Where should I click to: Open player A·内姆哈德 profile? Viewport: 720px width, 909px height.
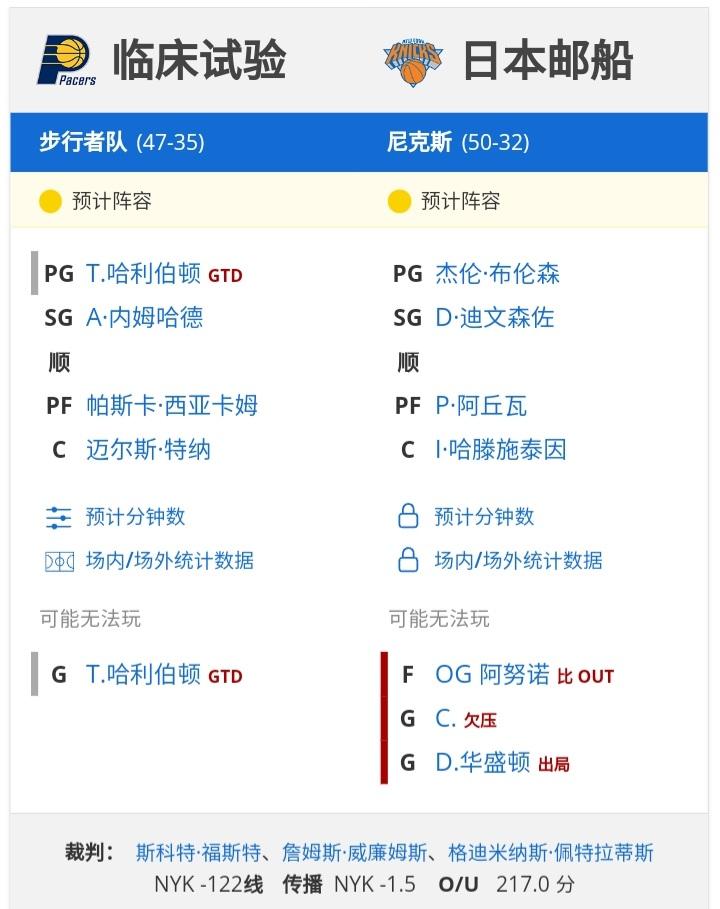pos(144,317)
